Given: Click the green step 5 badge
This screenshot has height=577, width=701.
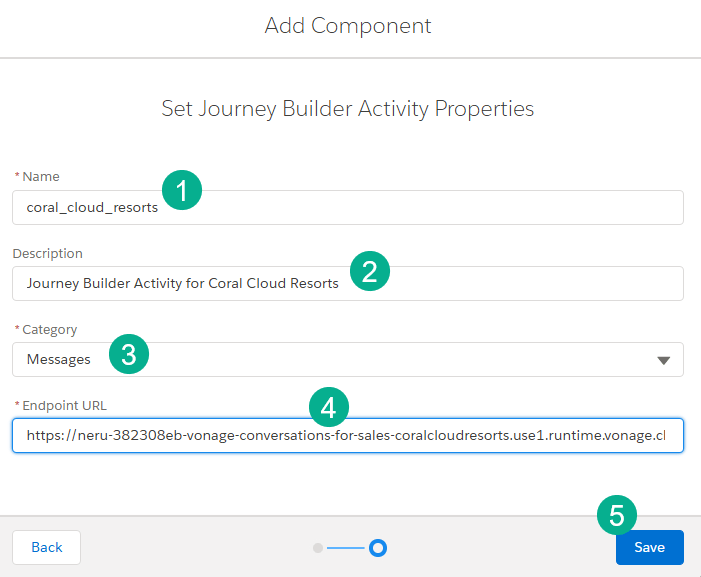Looking at the screenshot, I should [617, 515].
